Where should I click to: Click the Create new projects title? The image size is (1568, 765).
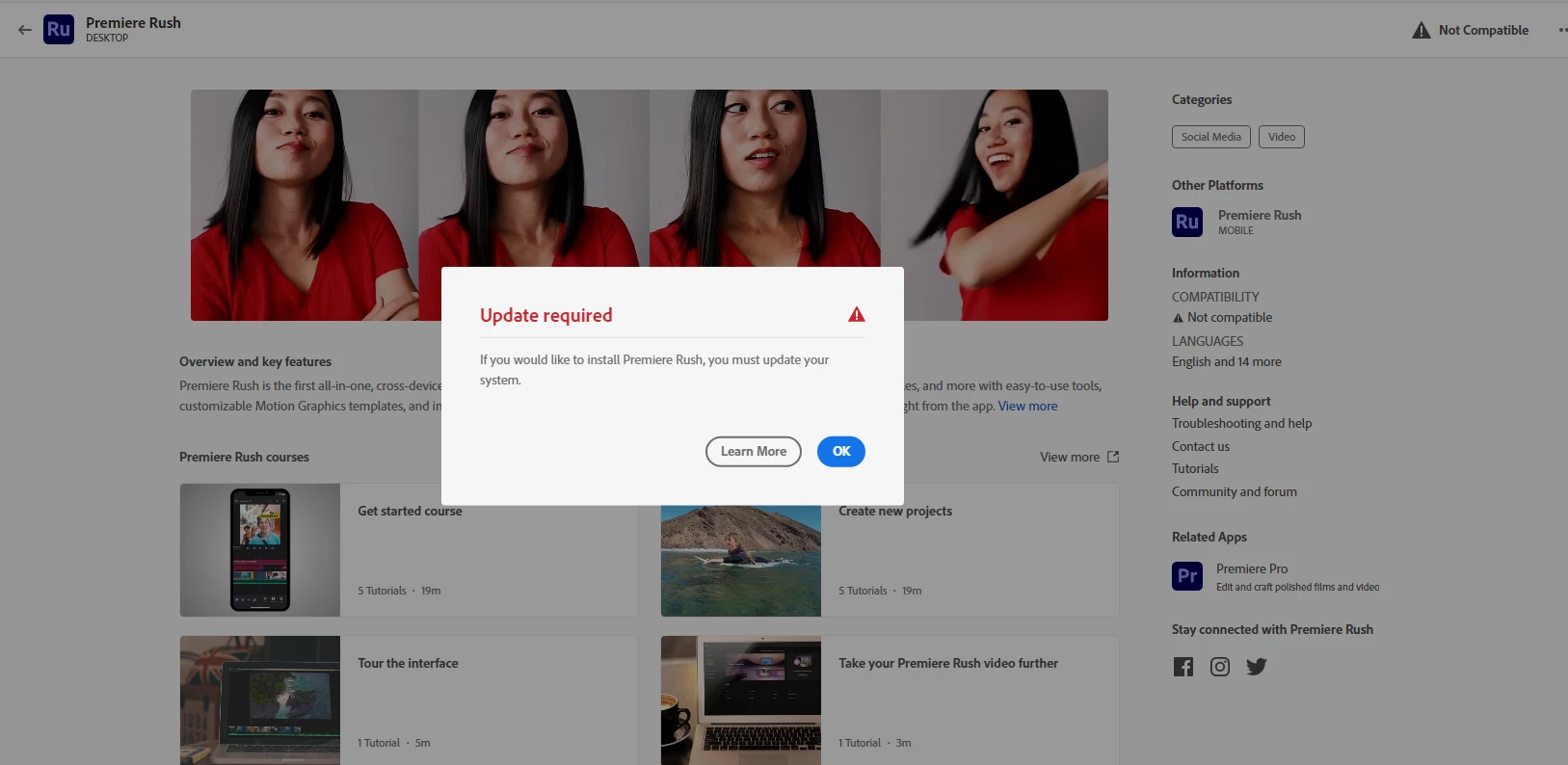pos(895,512)
